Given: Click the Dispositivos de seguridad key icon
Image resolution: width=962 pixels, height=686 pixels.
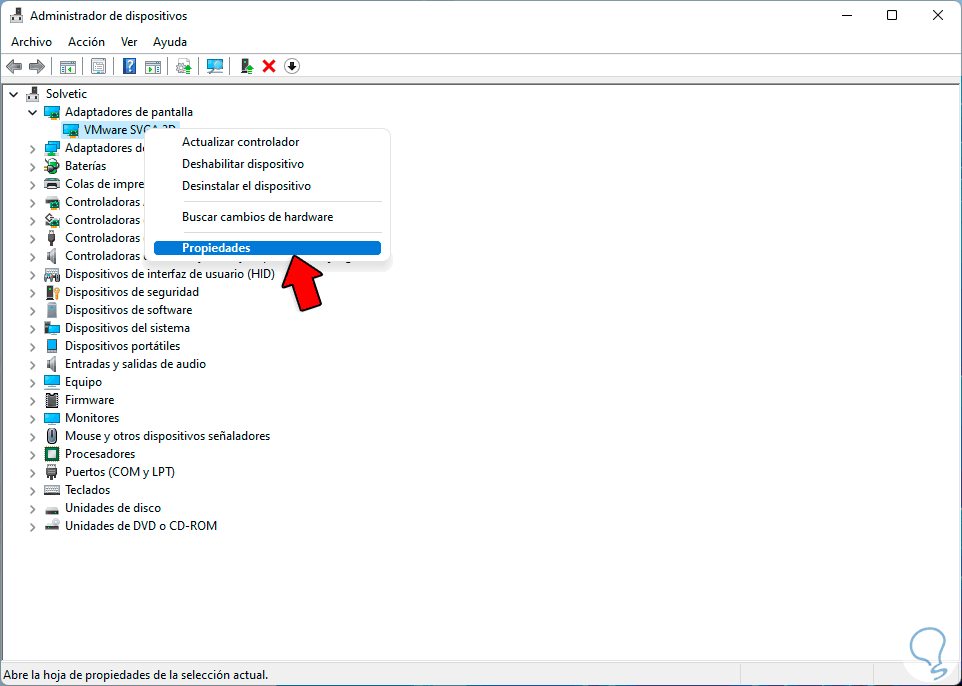Looking at the screenshot, I should click(x=52, y=292).
